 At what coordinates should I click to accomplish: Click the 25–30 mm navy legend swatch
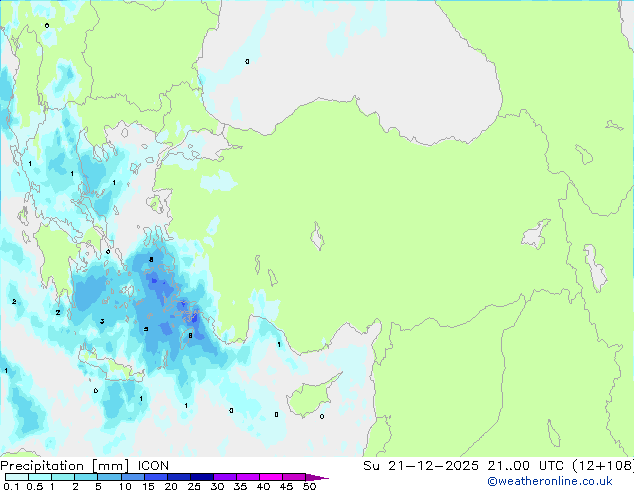point(202,477)
